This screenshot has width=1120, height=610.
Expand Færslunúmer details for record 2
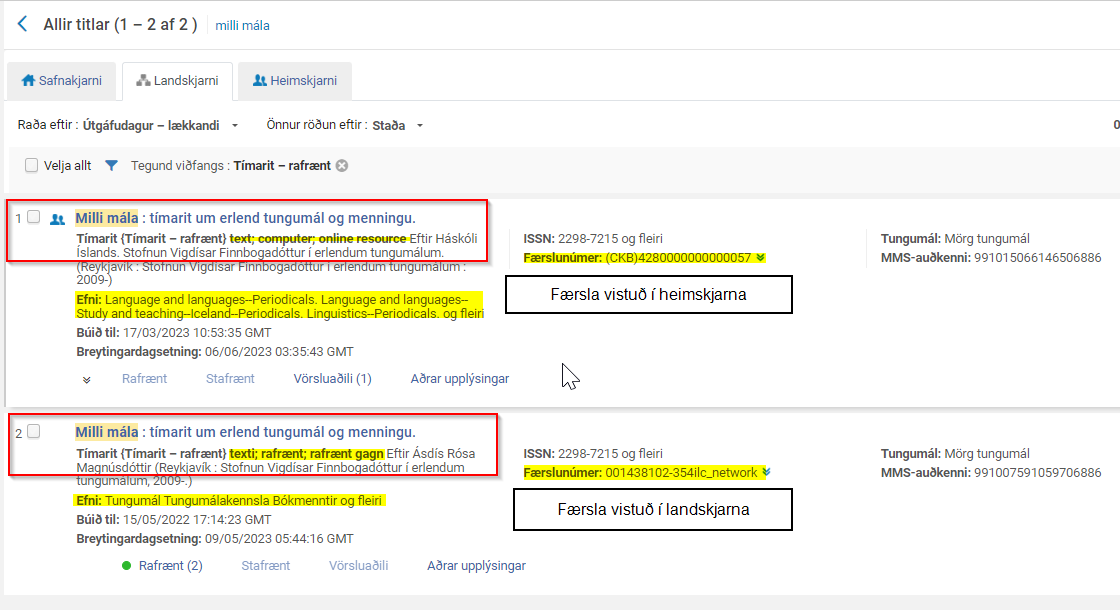[766, 472]
